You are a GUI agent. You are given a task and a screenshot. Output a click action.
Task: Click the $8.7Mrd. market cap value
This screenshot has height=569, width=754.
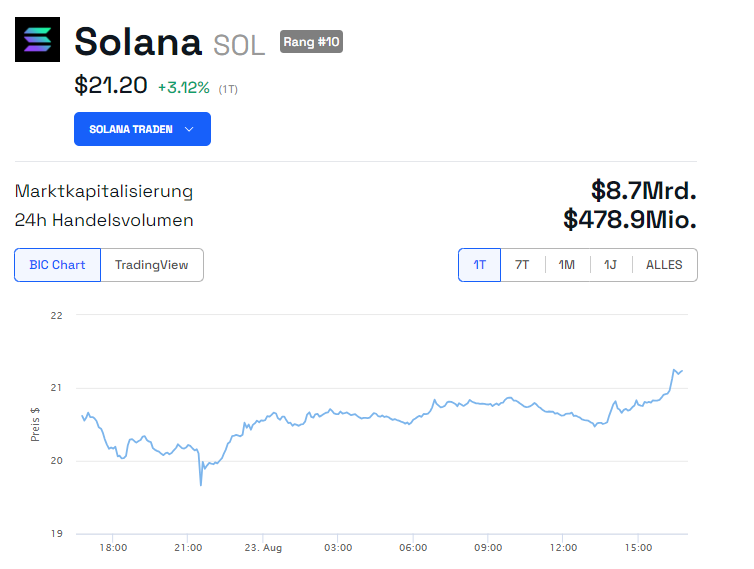[x=643, y=190]
